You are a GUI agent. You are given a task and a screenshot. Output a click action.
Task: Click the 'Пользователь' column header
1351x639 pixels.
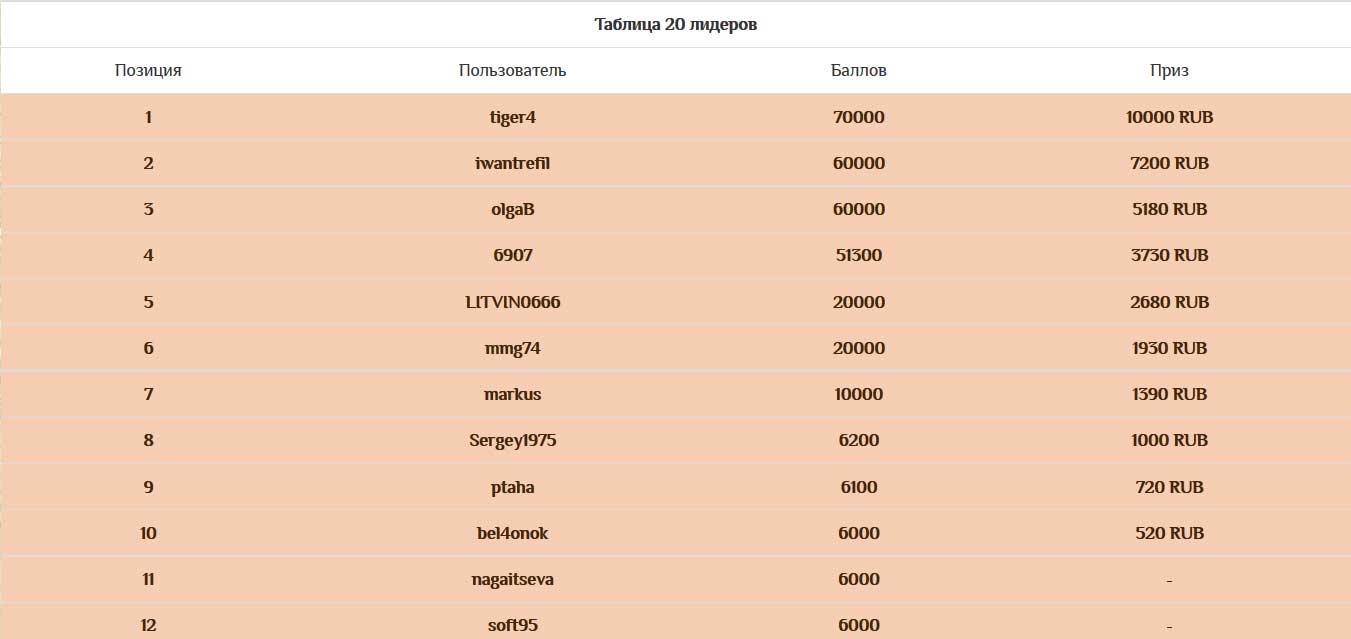coord(513,70)
